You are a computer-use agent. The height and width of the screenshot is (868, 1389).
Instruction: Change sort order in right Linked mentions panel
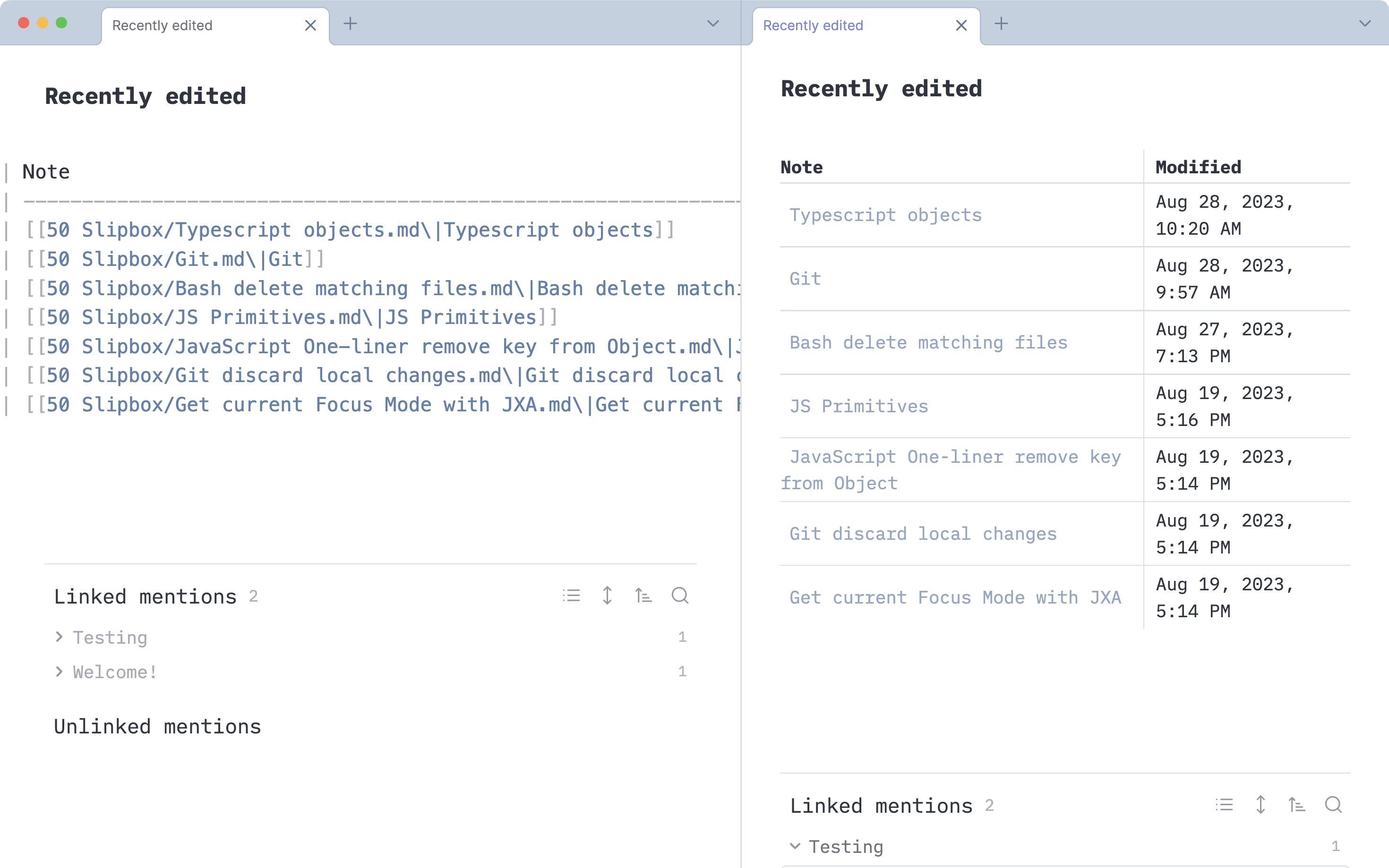click(1296, 805)
